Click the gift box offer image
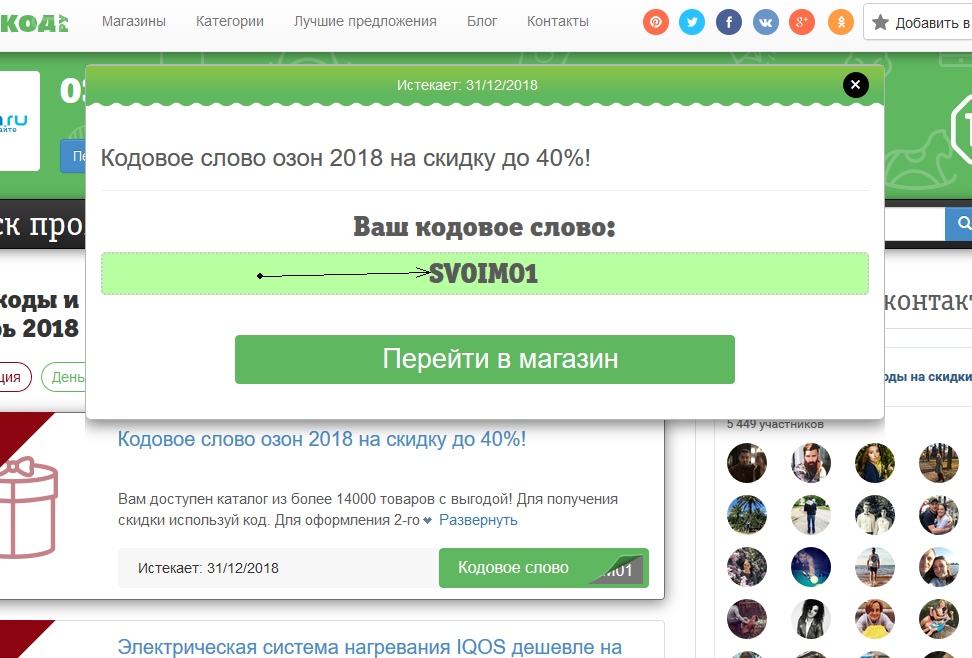972x658 pixels. (x=29, y=507)
